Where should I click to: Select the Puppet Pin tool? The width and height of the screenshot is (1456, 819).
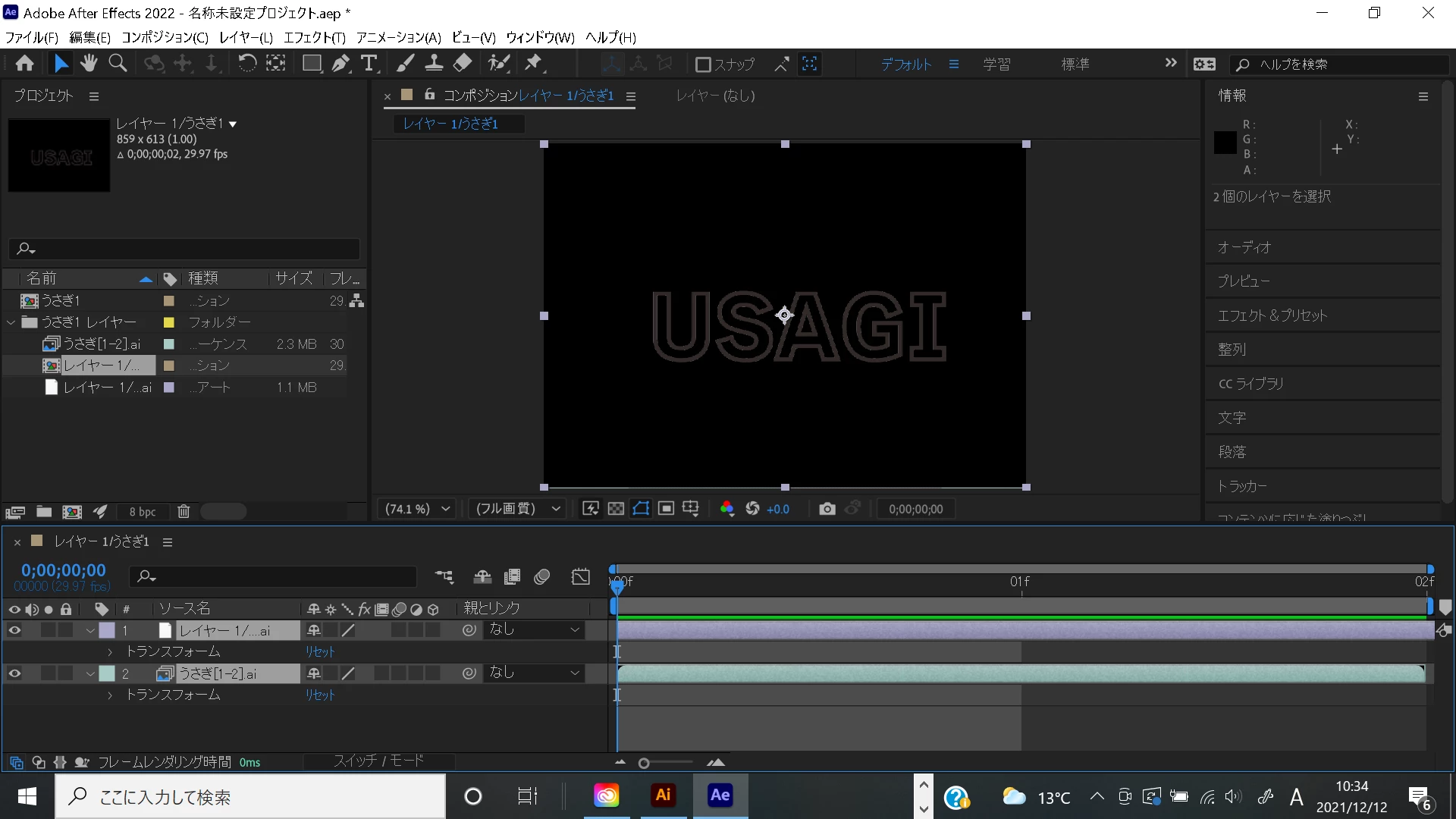click(534, 64)
